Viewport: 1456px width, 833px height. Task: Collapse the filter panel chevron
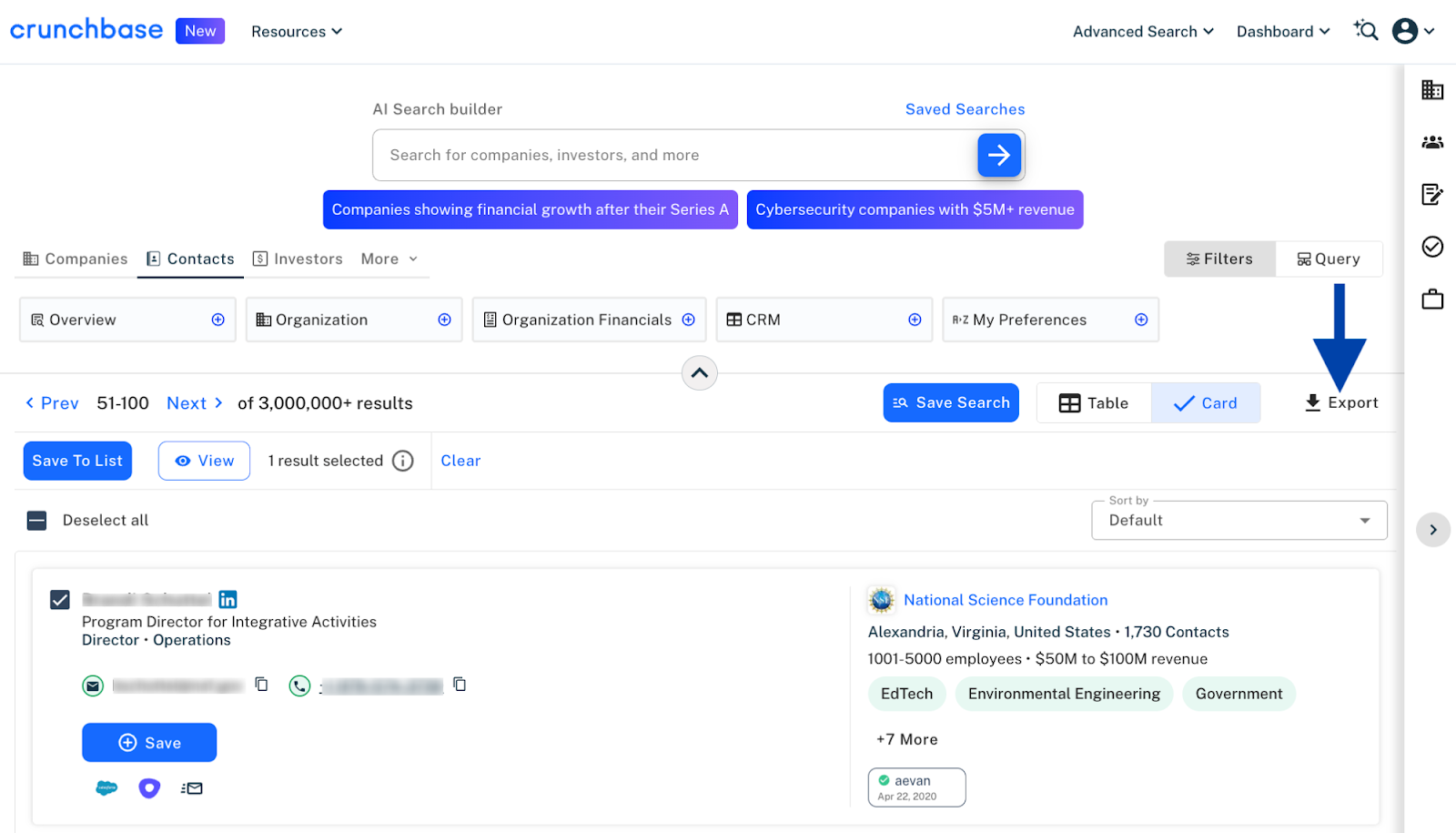click(699, 372)
